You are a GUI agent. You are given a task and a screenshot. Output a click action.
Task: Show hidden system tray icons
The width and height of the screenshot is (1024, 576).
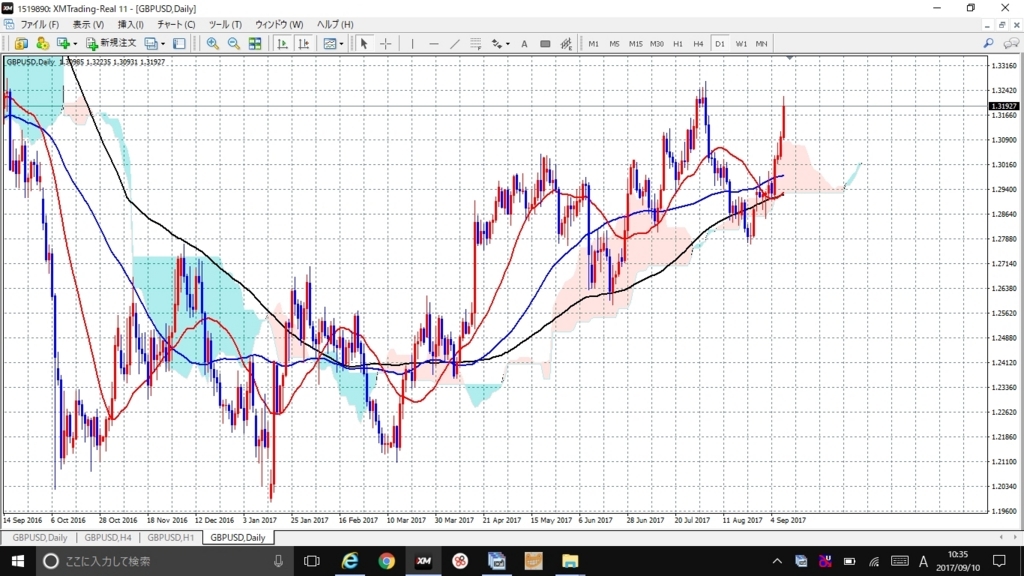point(776,561)
